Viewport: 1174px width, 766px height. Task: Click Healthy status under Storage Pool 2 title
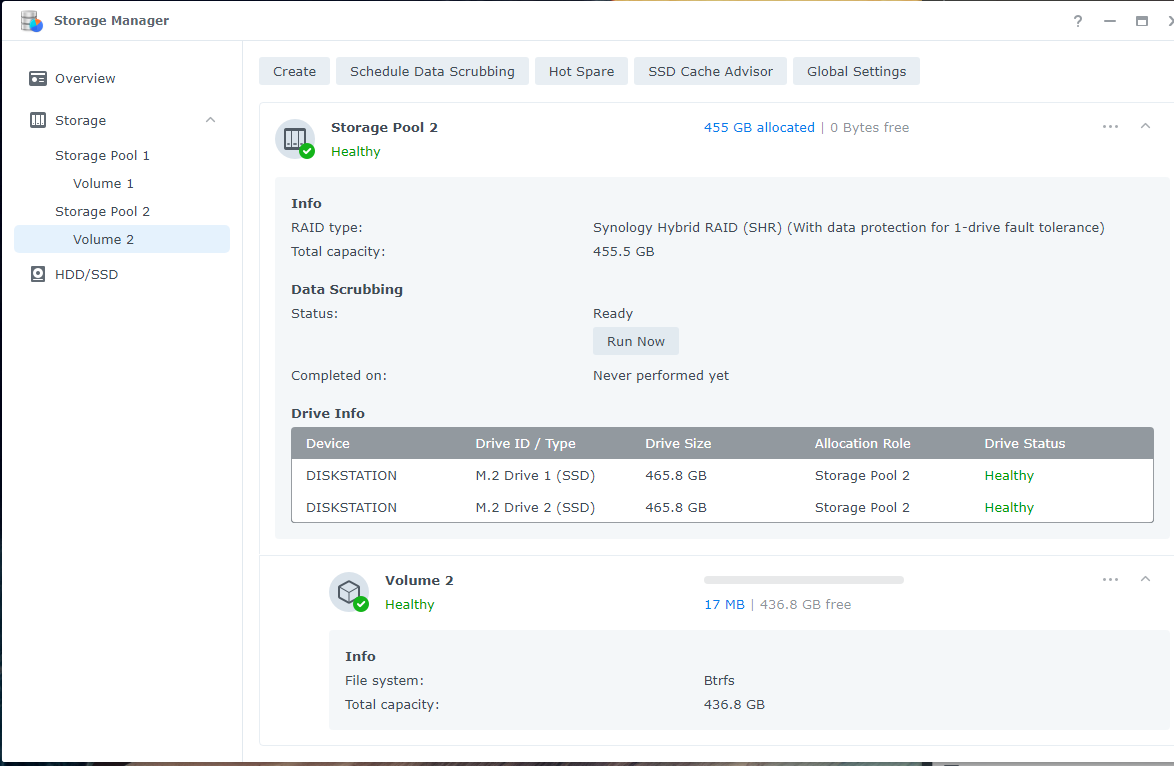click(x=356, y=152)
